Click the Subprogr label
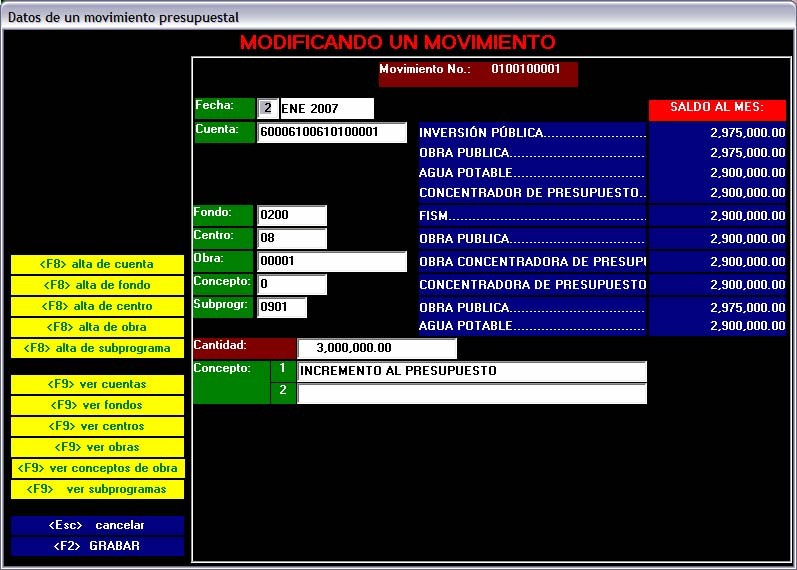 (223, 307)
